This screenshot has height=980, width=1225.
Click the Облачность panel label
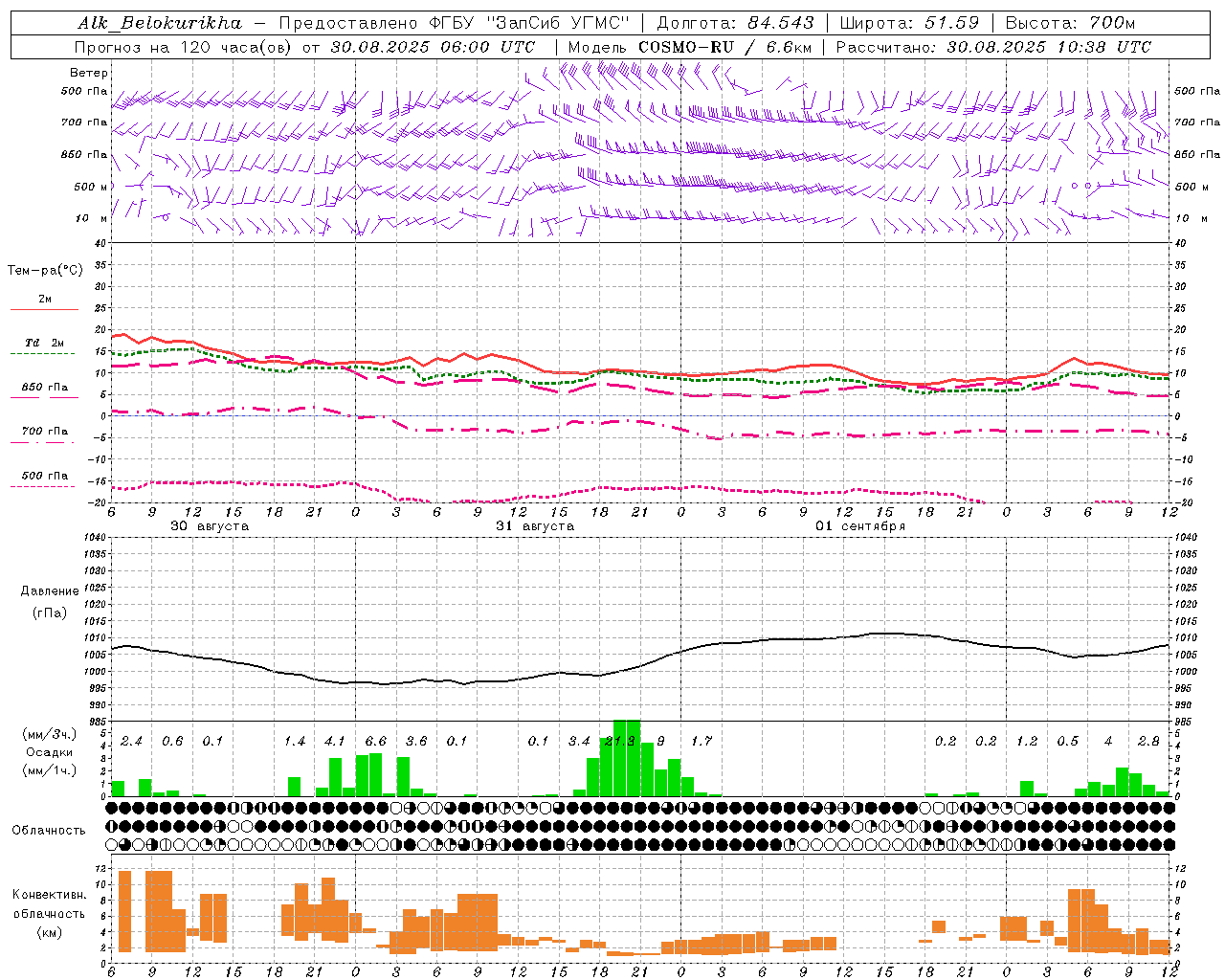tap(49, 830)
